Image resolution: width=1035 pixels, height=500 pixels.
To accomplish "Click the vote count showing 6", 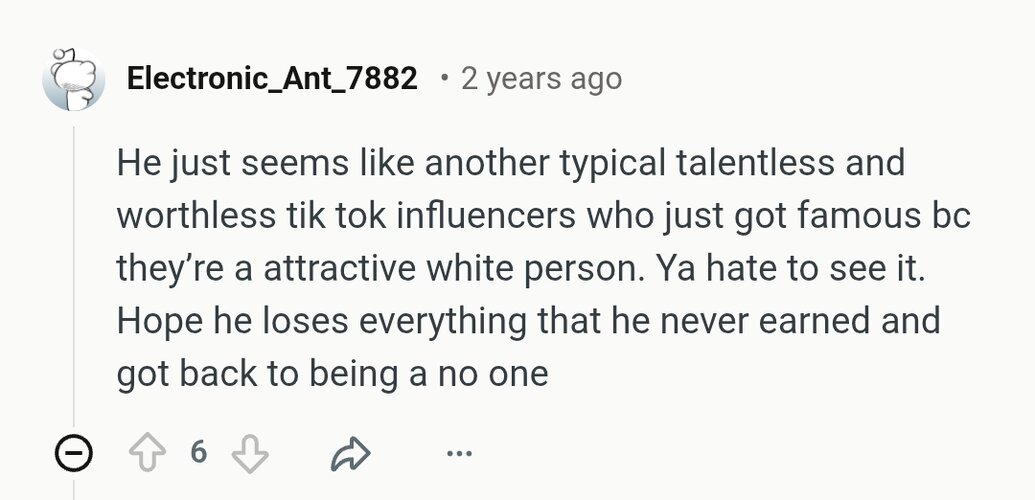I will click(198, 453).
